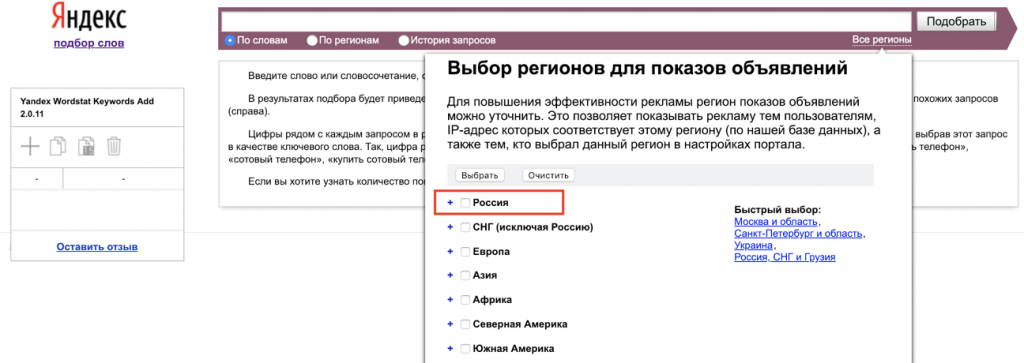Screen dimensions: 1024x363
Task: Check the Европа region checkbox
Action: pyautogui.click(x=465, y=251)
